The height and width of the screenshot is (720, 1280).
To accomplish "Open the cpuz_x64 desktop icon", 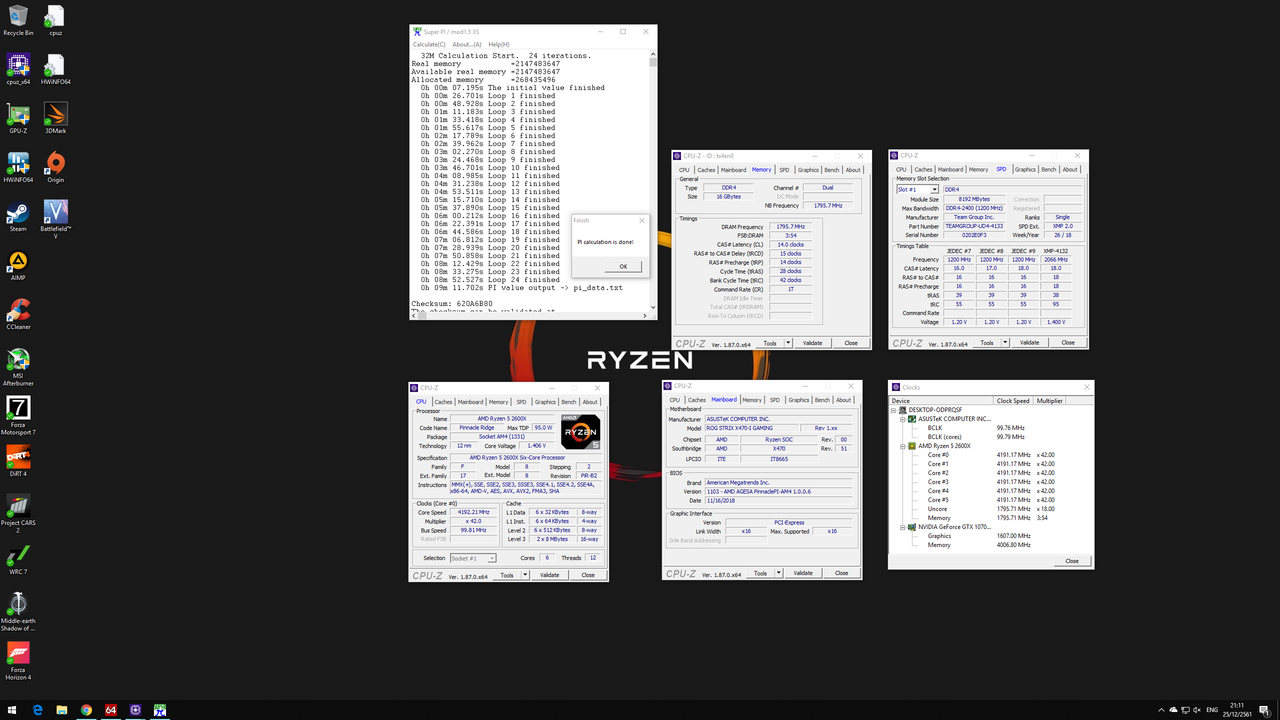I will pos(18,69).
